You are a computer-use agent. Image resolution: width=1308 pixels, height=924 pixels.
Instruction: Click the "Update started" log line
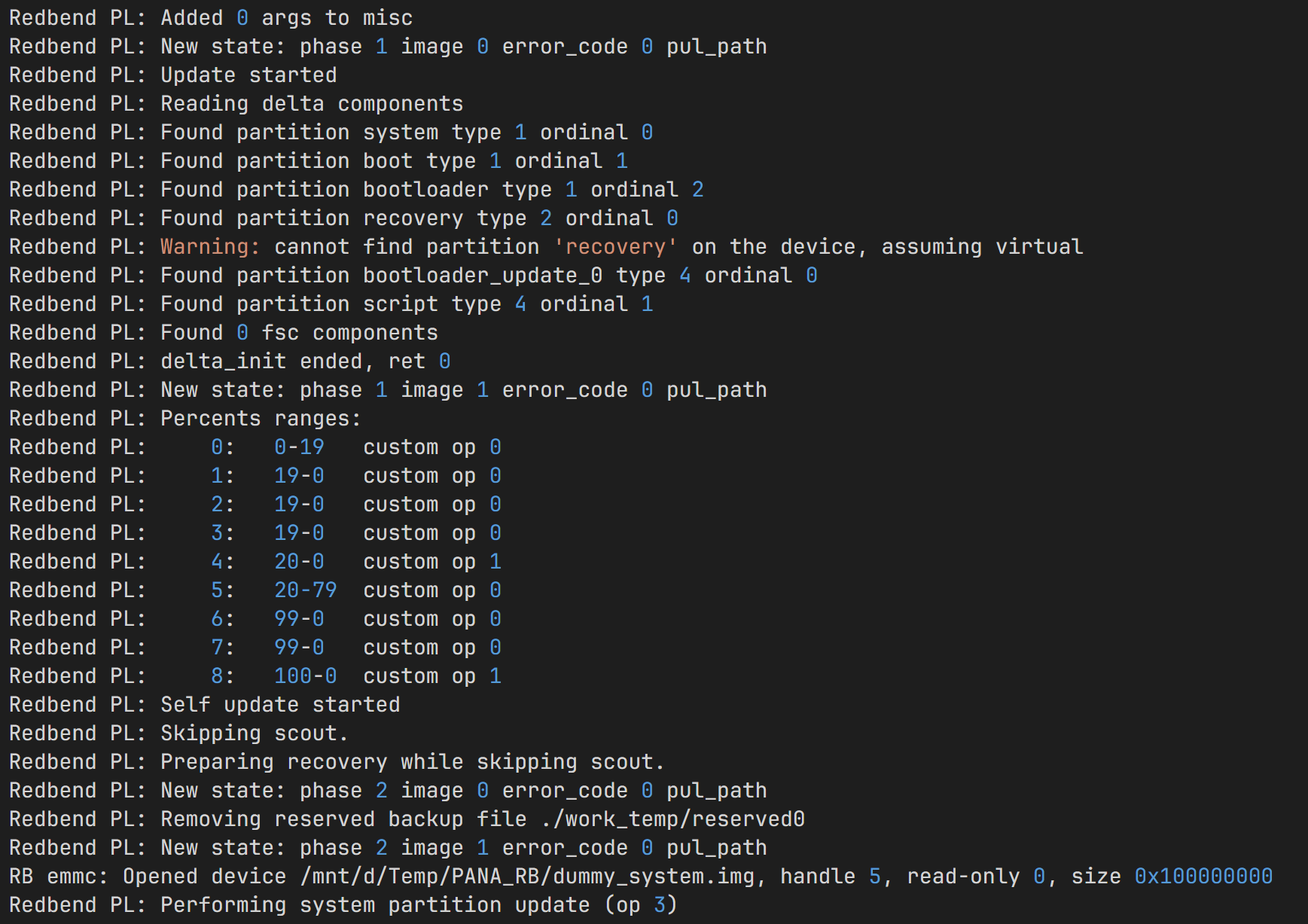click(248, 75)
